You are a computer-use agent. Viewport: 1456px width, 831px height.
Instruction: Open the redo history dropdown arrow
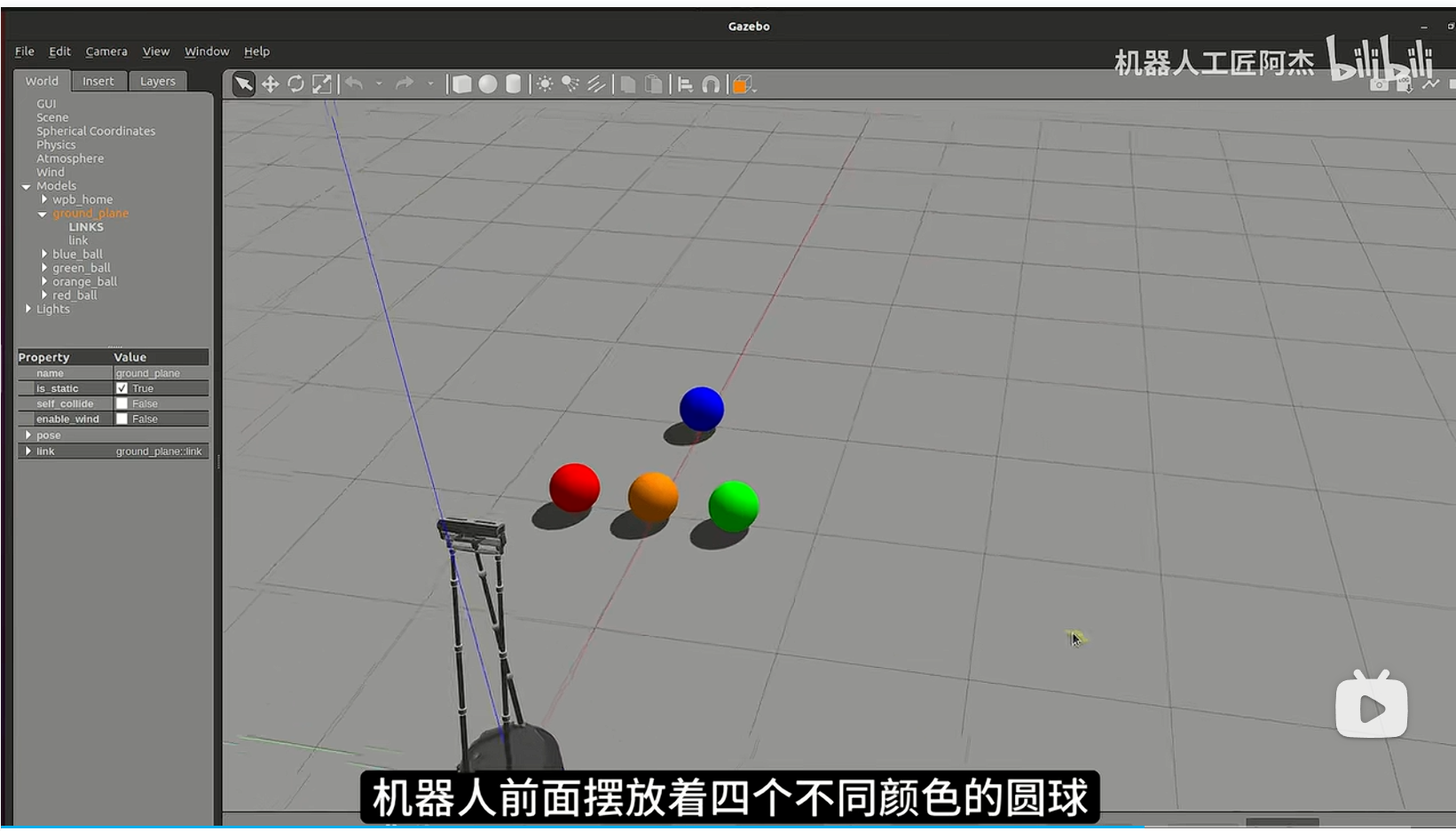pos(430,84)
